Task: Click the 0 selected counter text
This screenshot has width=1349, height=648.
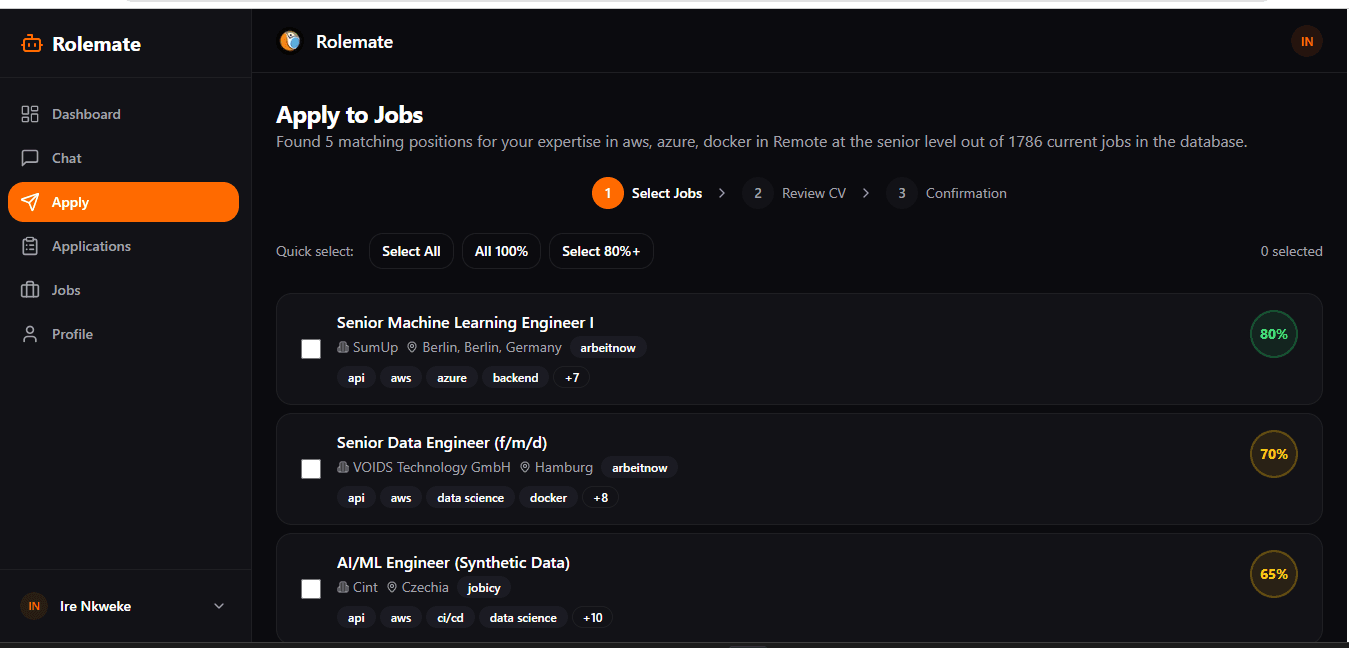Action: [x=1291, y=251]
